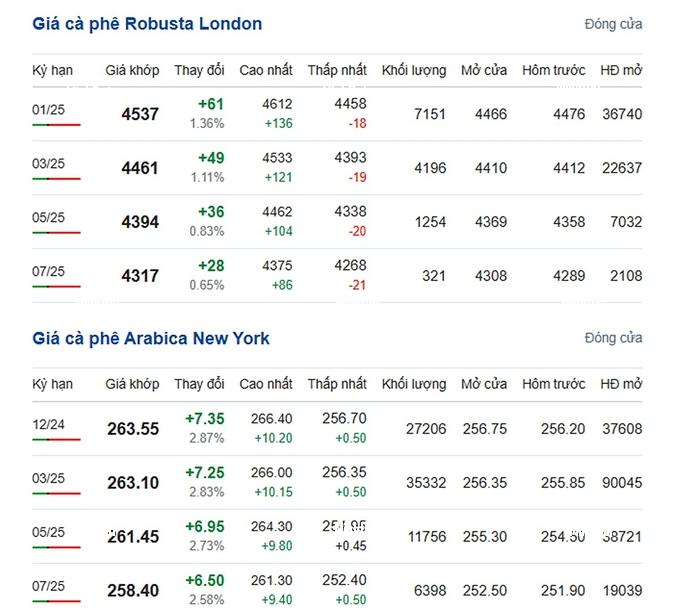Screen dimensions: 680x615
Task: Open the Giá cà phê Robusta London heading
Action: tap(147, 24)
